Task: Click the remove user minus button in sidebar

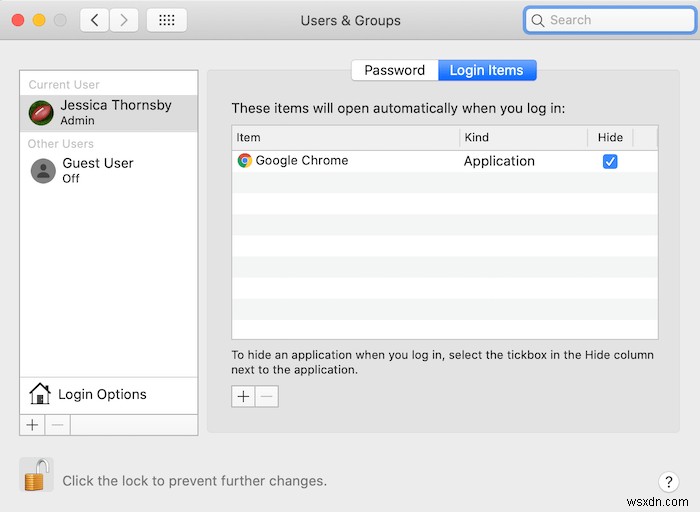Action: (57, 424)
